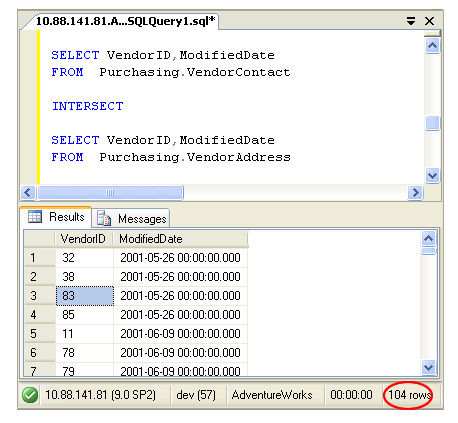Image resolution: width=458 pixels, height=423 pixels.
Task: Select VendorID cell 32
Action: tap(85, 258)
